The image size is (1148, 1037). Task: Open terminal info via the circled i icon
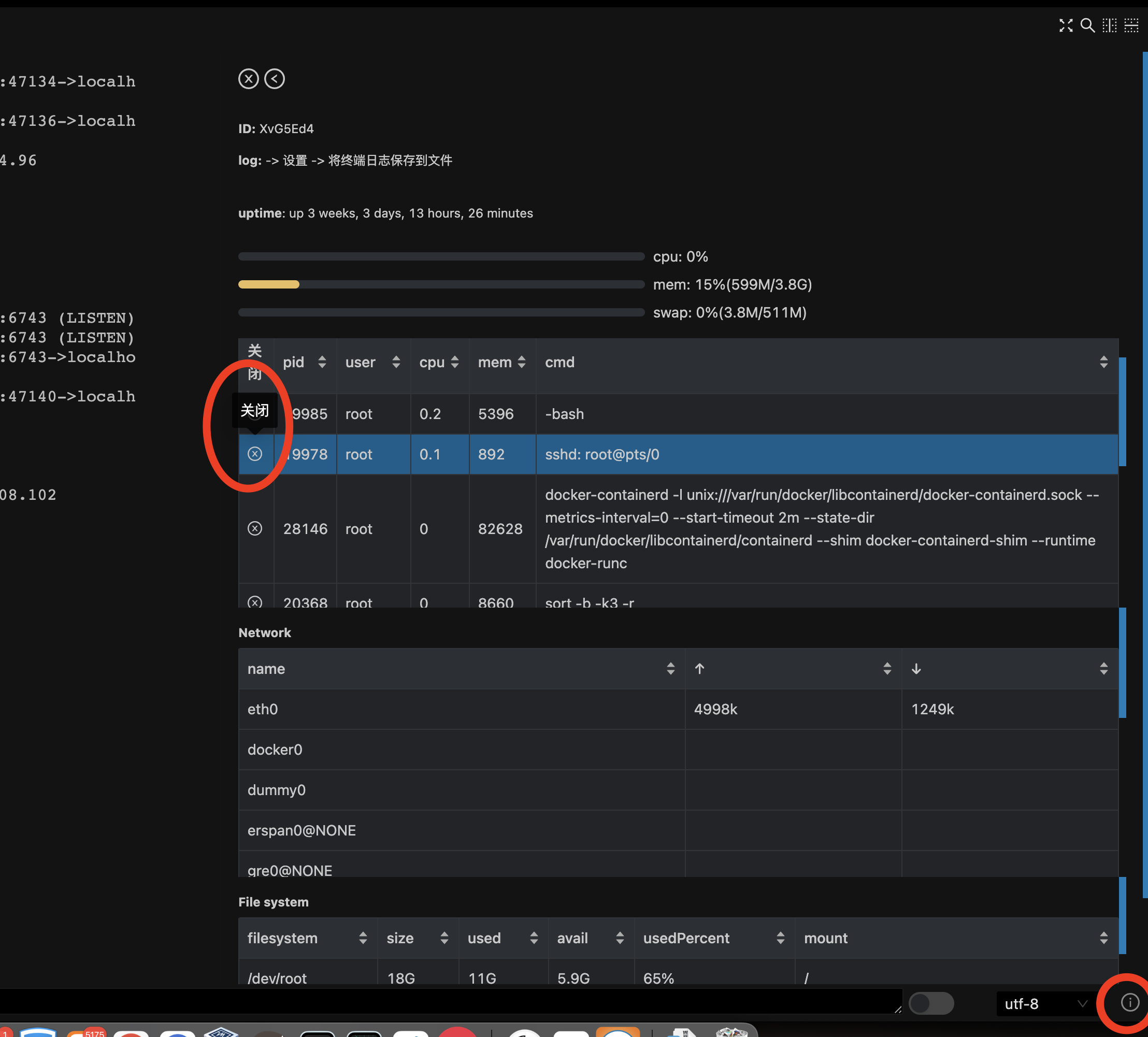click(x=1130, y=1002)
